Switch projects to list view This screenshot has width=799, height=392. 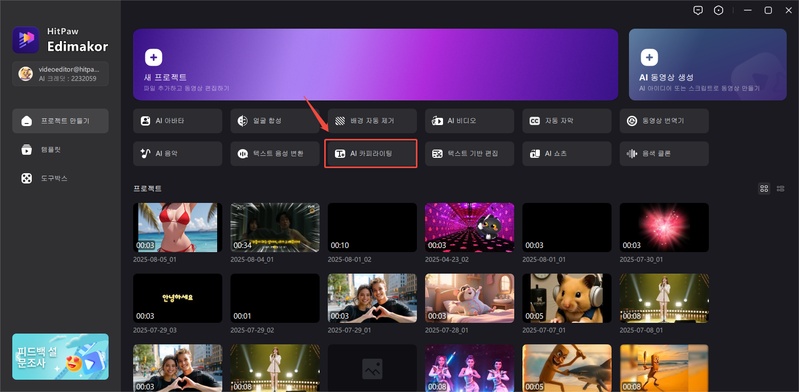[x=781, y=189]
